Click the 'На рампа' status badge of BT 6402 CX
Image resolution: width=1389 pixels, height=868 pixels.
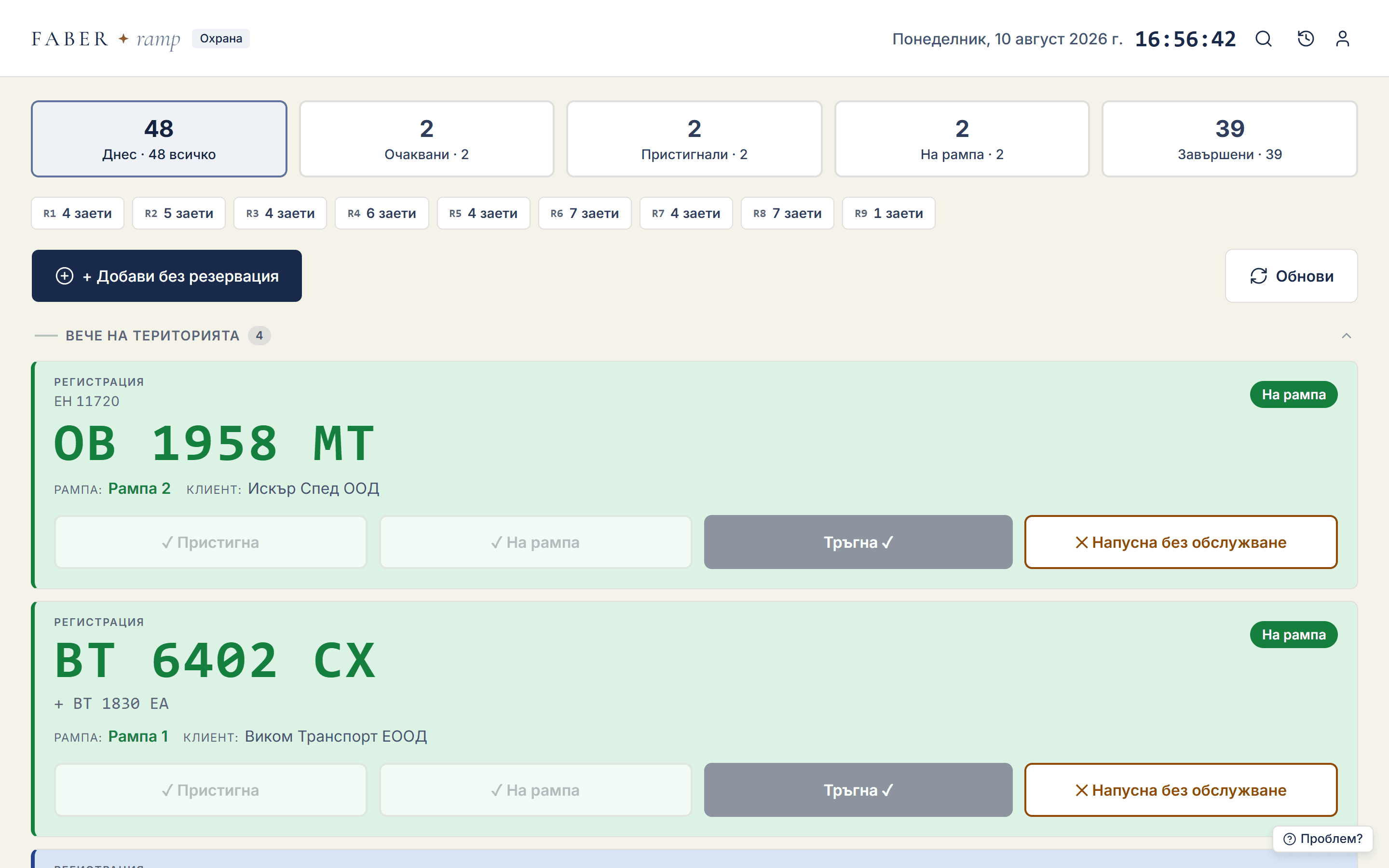coord(1294,635)
